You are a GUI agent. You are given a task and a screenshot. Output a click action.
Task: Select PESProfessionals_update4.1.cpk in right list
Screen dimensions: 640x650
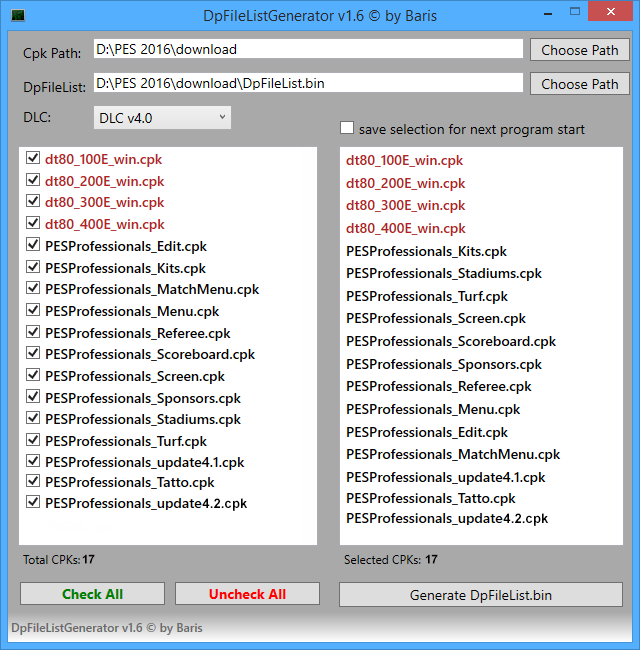pyautogui.click(x=446, y=478)
